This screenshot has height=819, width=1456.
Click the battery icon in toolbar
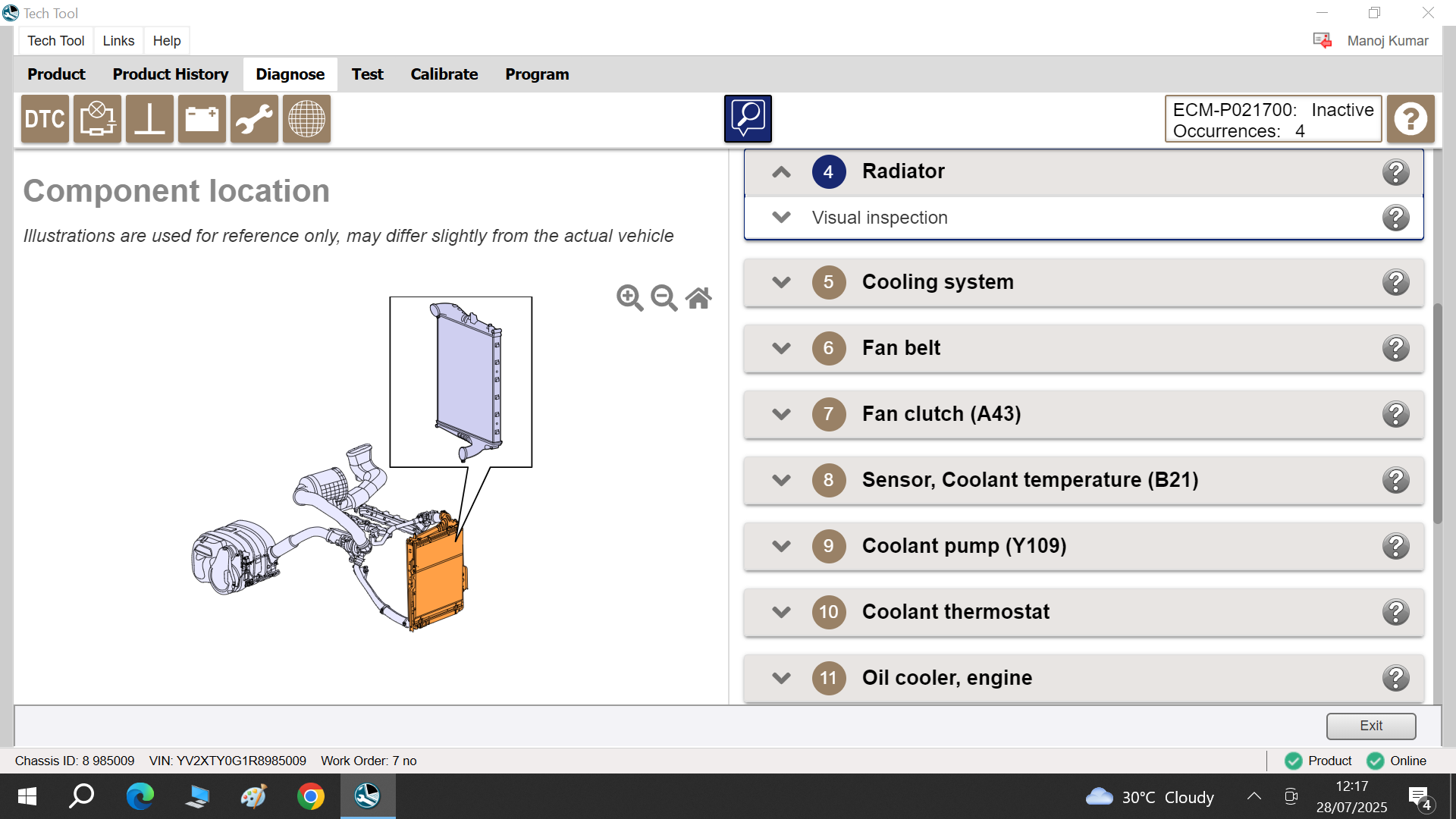(202, 119)
